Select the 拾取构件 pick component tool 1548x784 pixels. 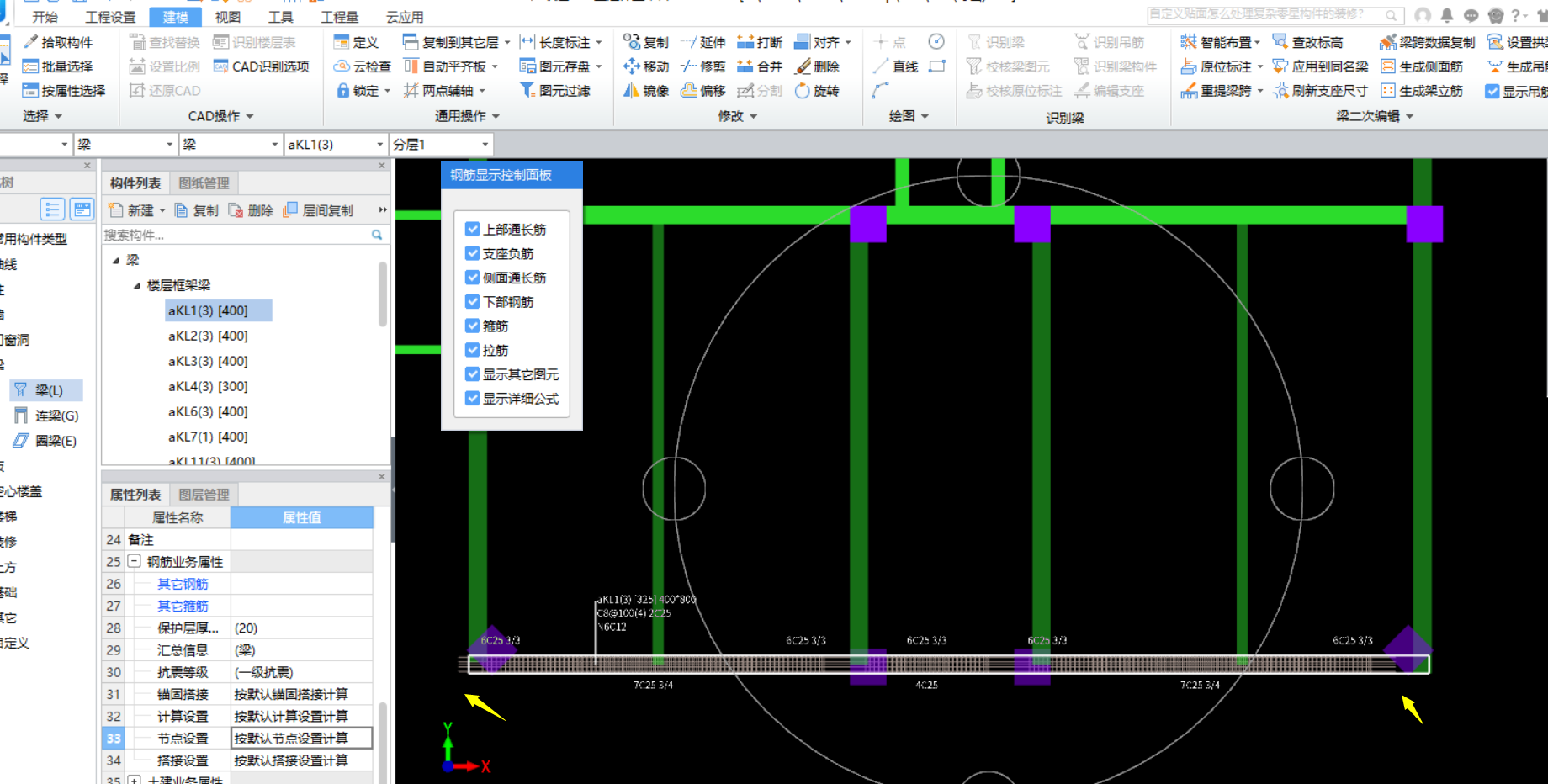click(58, 42)
